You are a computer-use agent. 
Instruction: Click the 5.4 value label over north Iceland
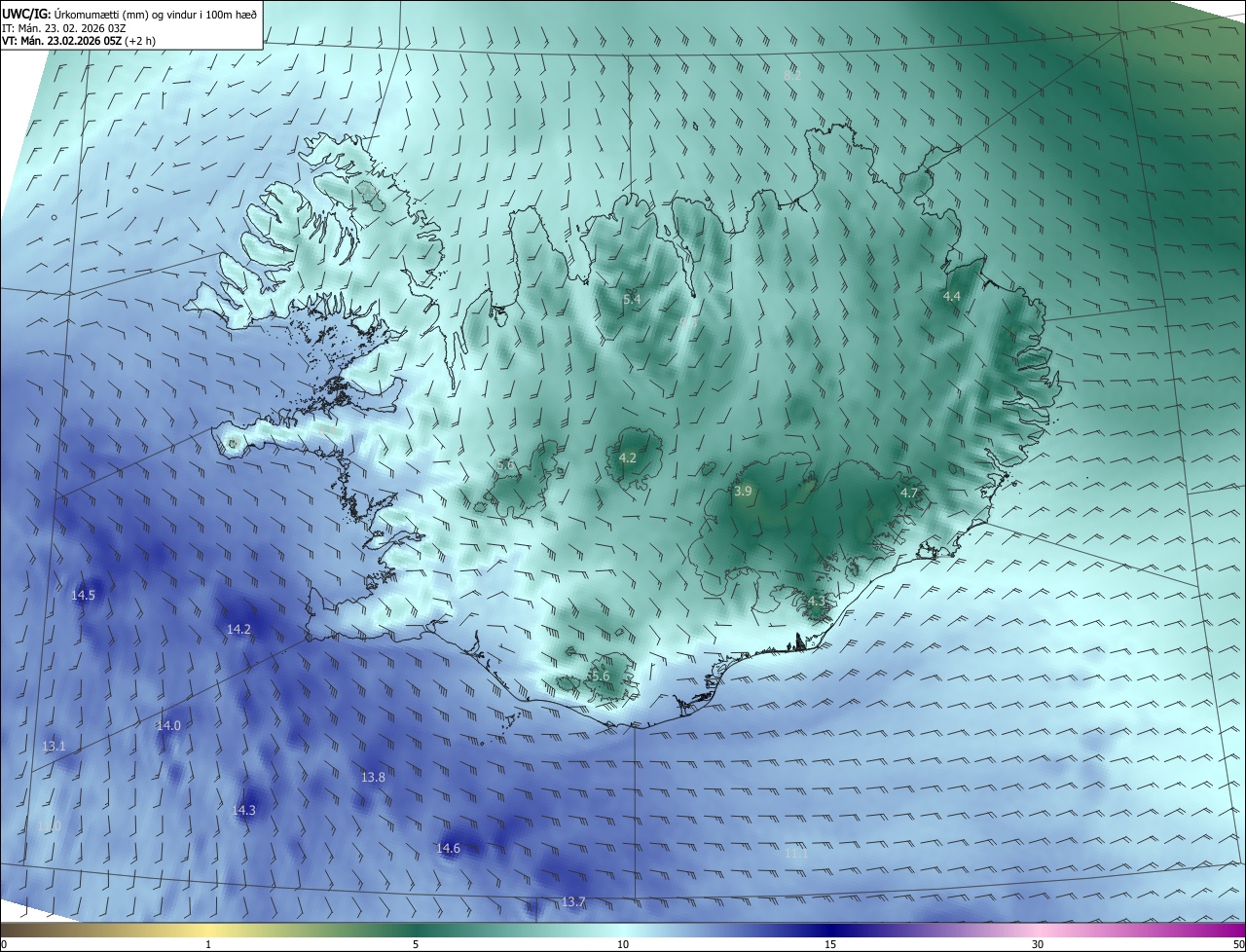coord(632,300)
